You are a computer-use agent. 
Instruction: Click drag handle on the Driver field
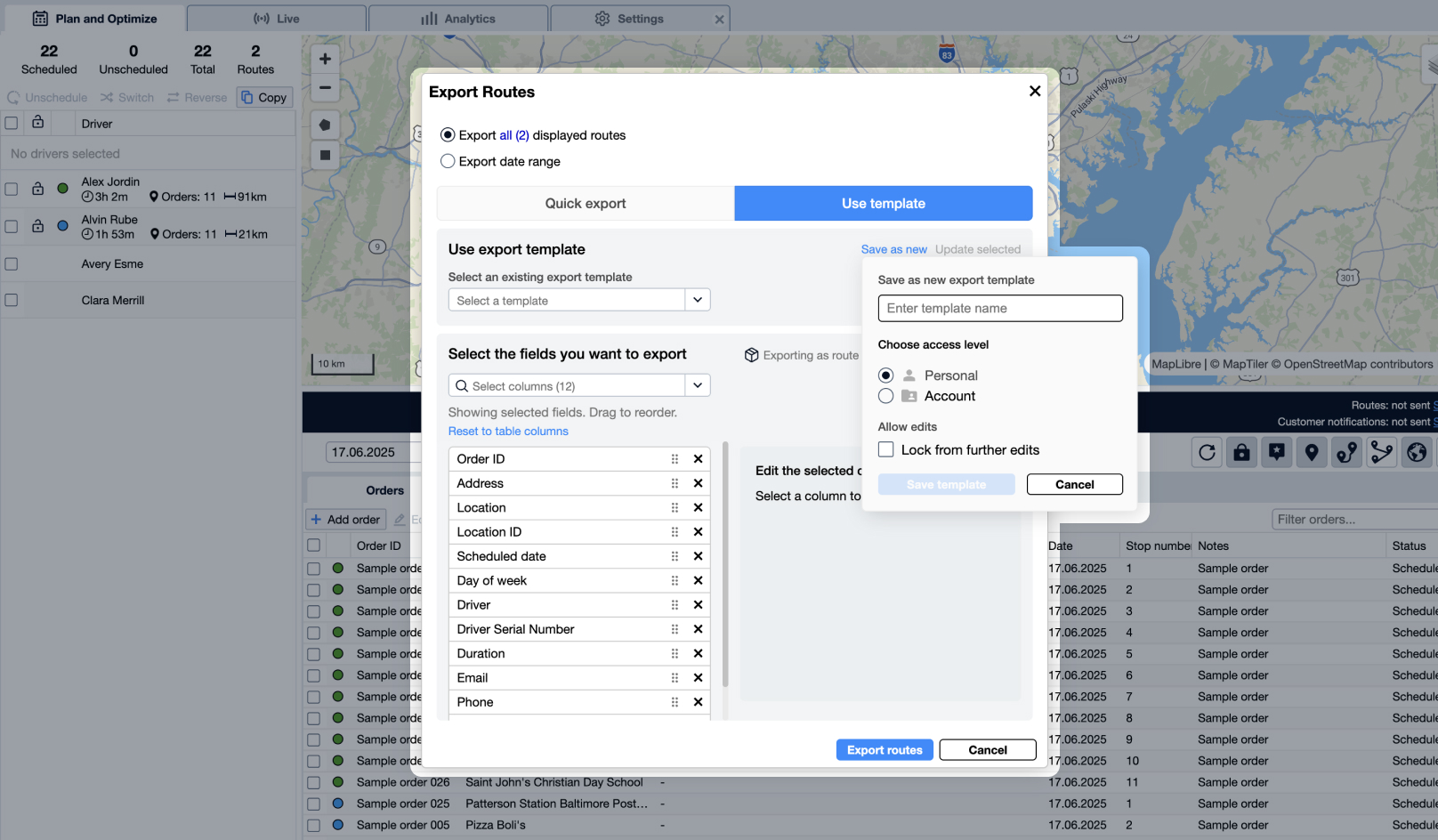[x=675, y=605]
